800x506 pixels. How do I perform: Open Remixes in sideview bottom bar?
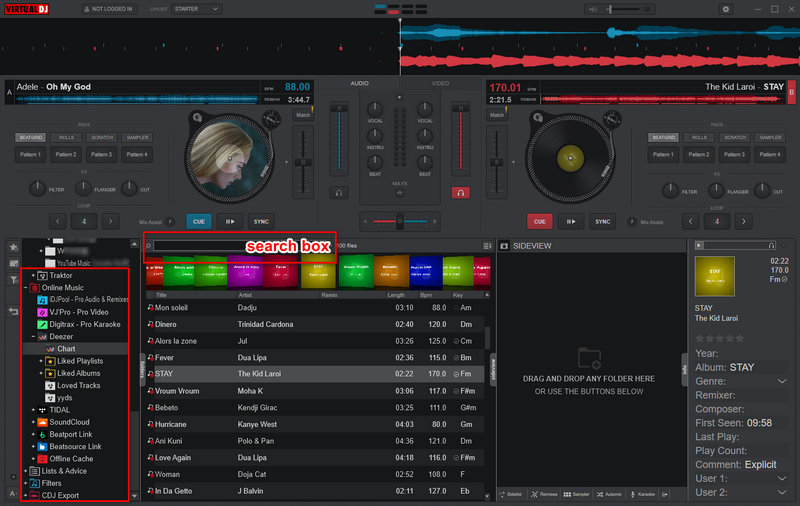544,494
